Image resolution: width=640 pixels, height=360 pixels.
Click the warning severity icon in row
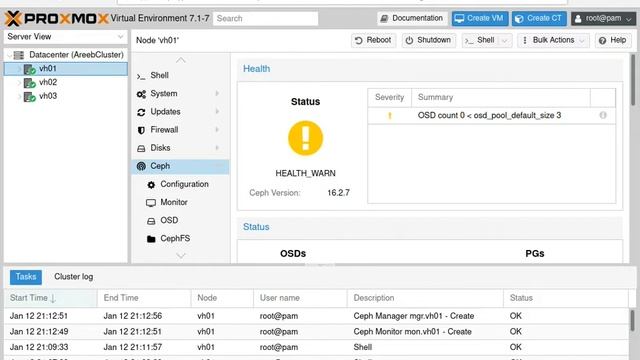pos(390,116)
